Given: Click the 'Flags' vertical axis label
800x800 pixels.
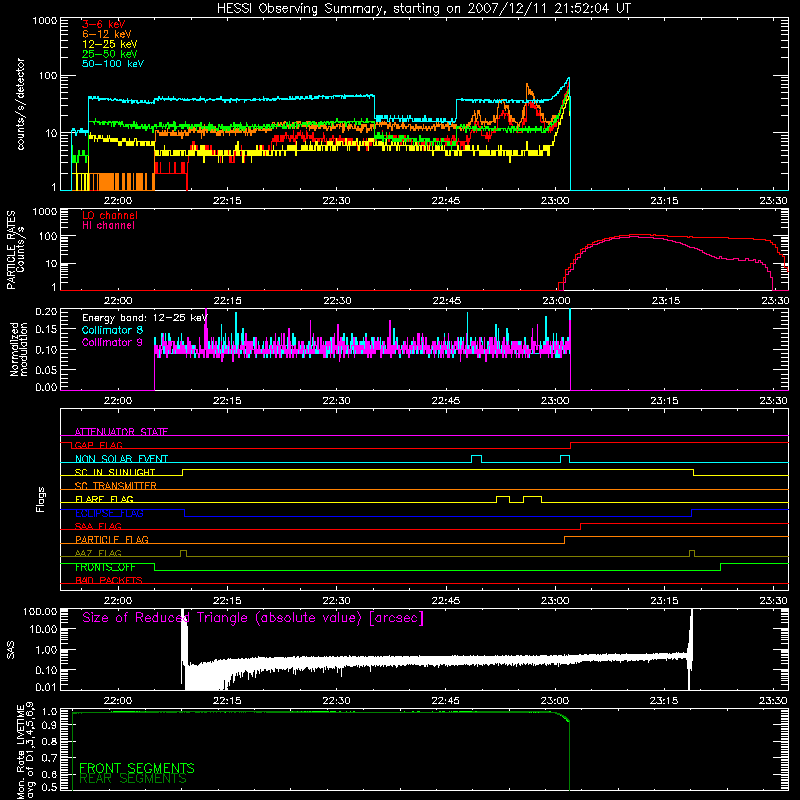Looking at the screenshot, I should click(41, 499).
